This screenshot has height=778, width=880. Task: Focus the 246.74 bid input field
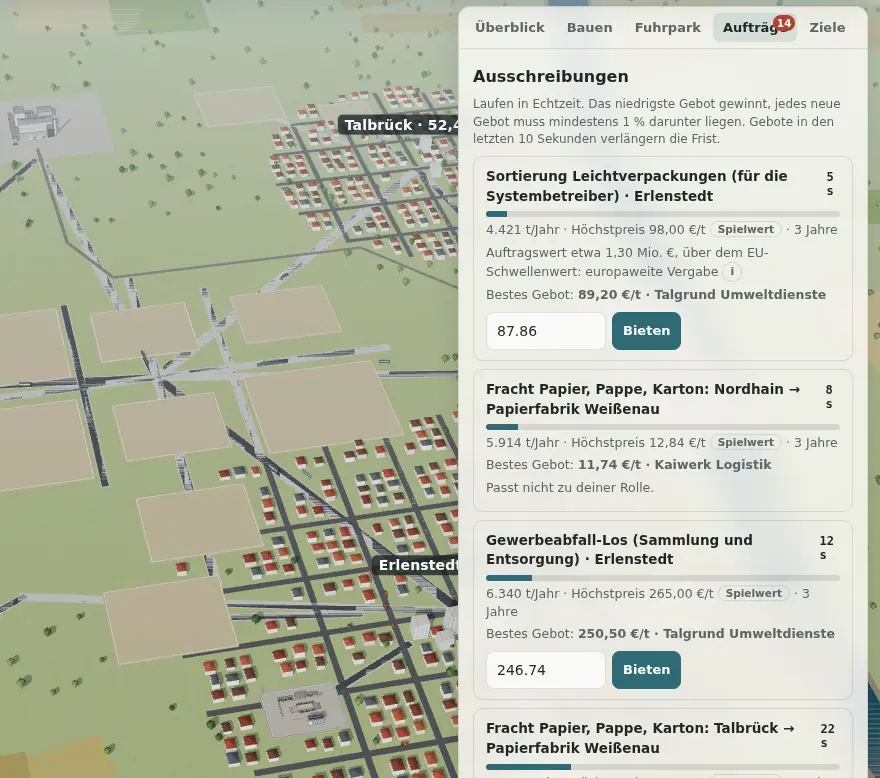coord(546,670)
